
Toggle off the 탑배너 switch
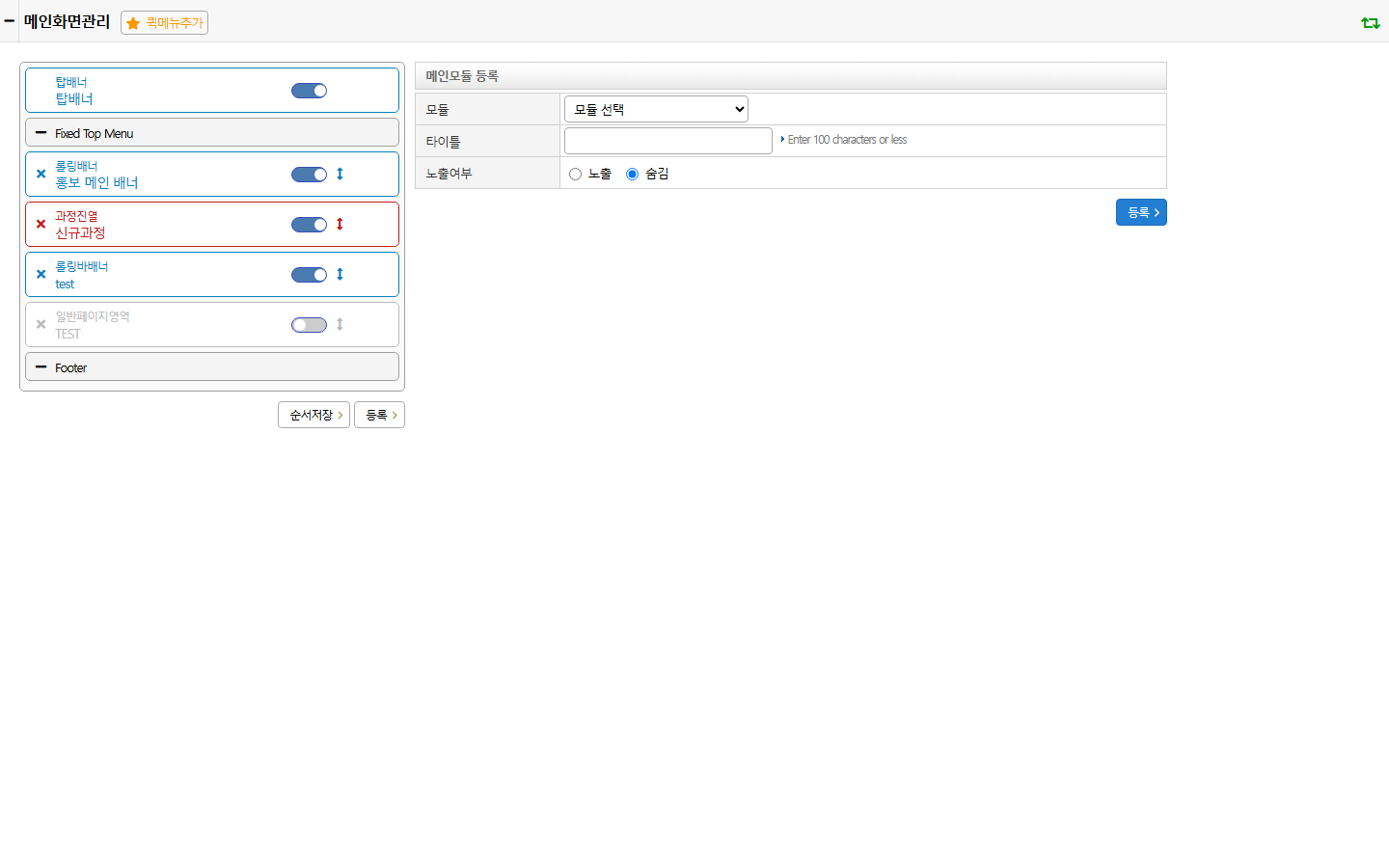pos(310,91)
